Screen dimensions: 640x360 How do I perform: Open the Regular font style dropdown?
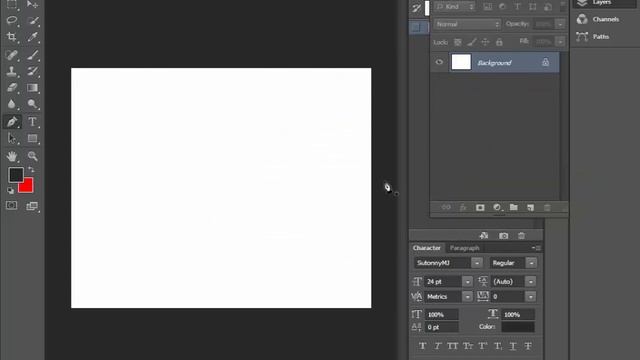pos(531,263)
